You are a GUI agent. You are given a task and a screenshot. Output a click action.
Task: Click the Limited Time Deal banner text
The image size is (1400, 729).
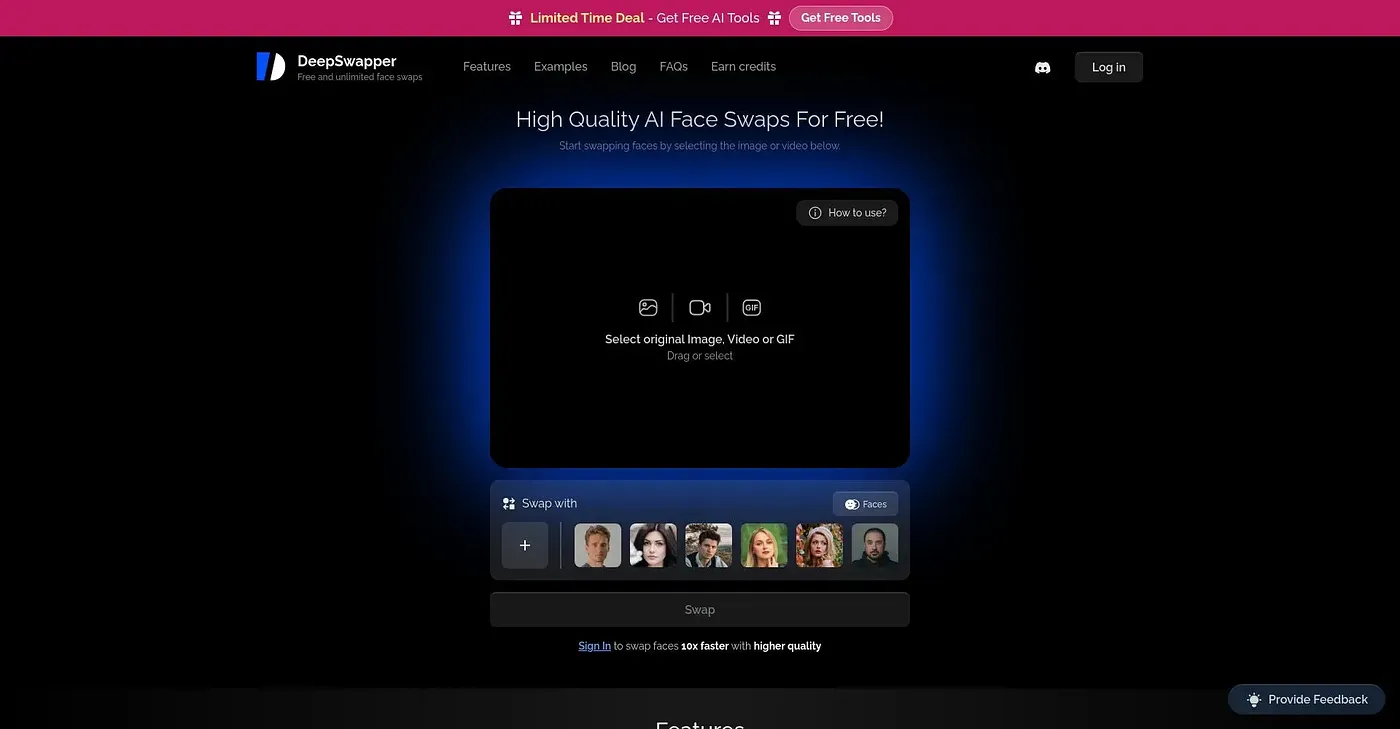click(587, 18)
